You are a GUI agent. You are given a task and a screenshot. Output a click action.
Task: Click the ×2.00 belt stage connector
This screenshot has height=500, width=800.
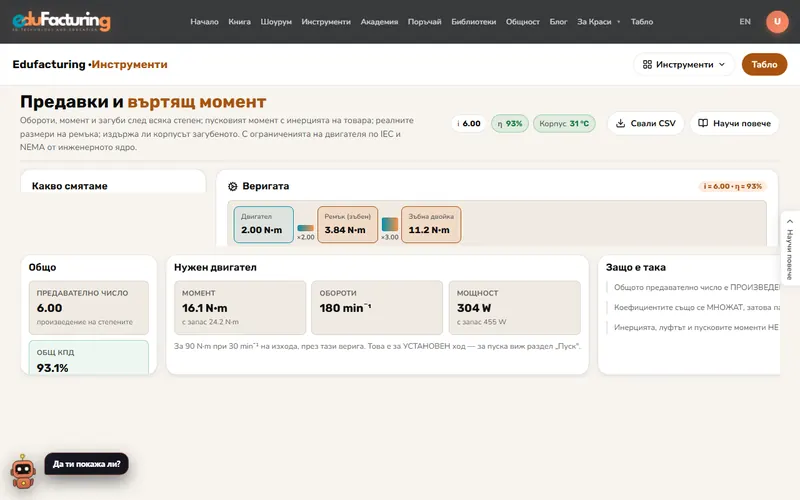coord(306,232)
